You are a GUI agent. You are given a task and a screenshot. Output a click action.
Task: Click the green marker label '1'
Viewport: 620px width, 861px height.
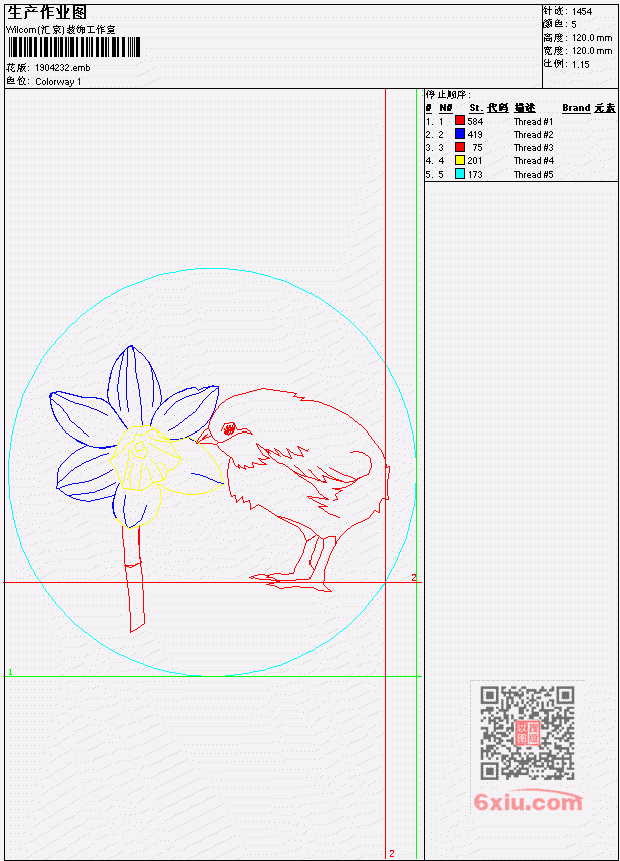[x=10, y=672]
